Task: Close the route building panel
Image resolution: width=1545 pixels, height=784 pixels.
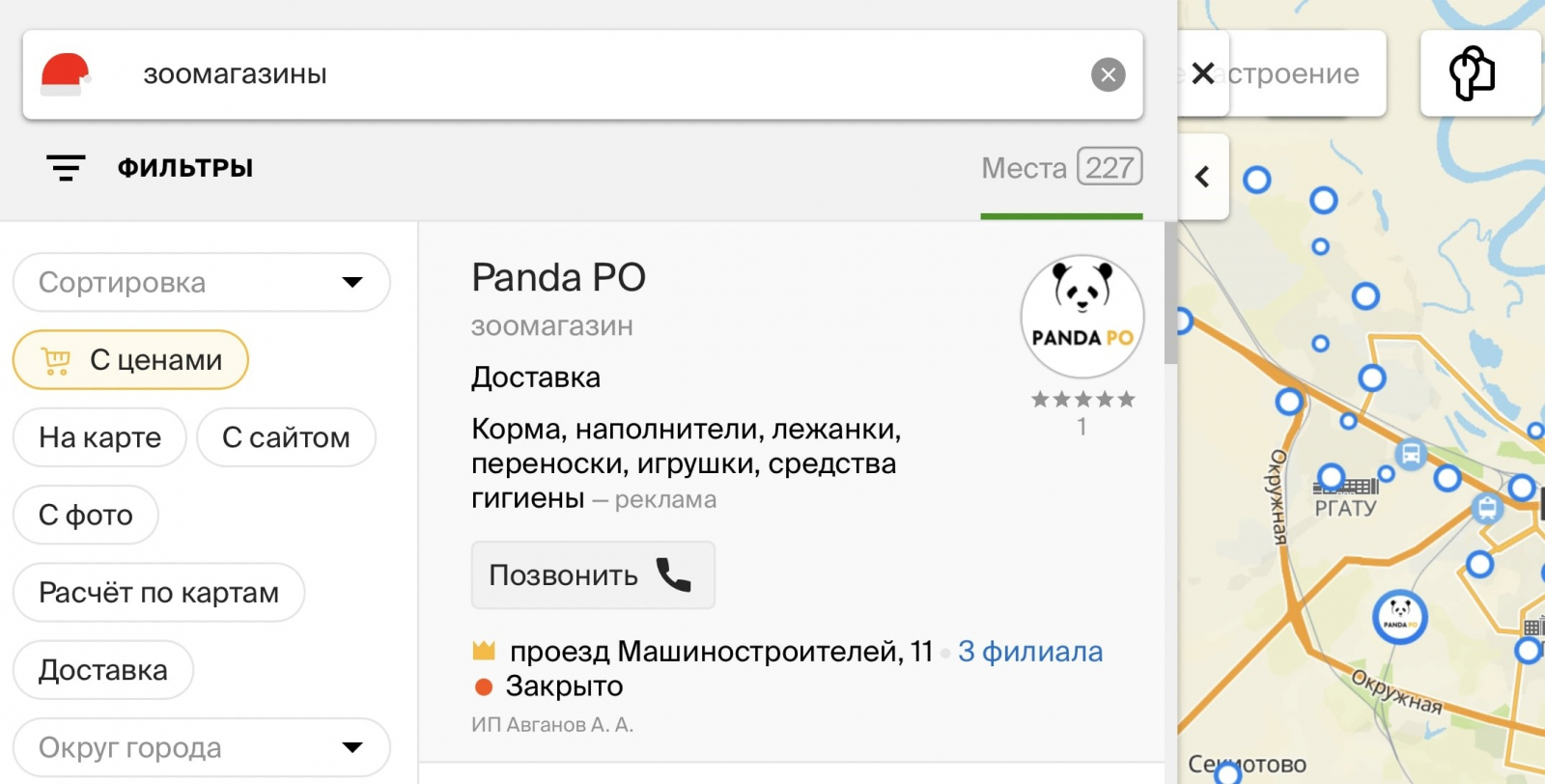Action: point(1203,73)
